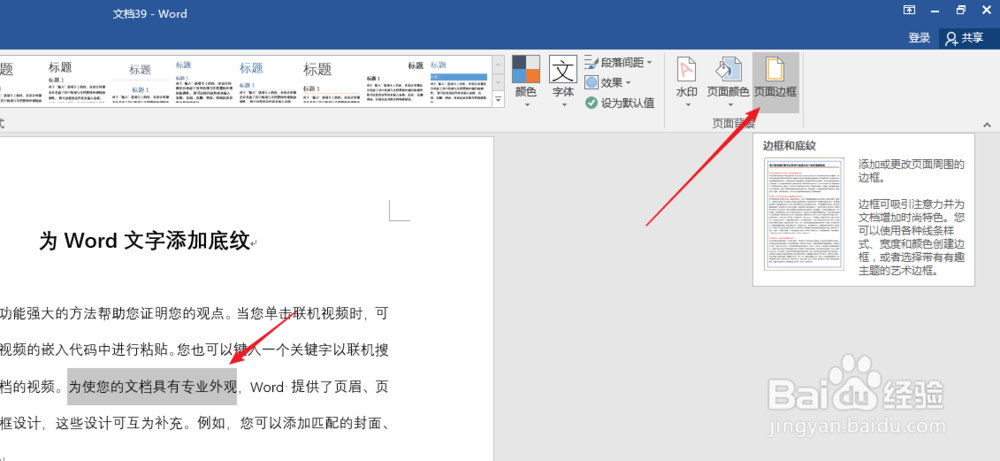1000x461 pixels.
Task: Open the 字体 theme fonts gallery
Action: [x=563, y=82]
